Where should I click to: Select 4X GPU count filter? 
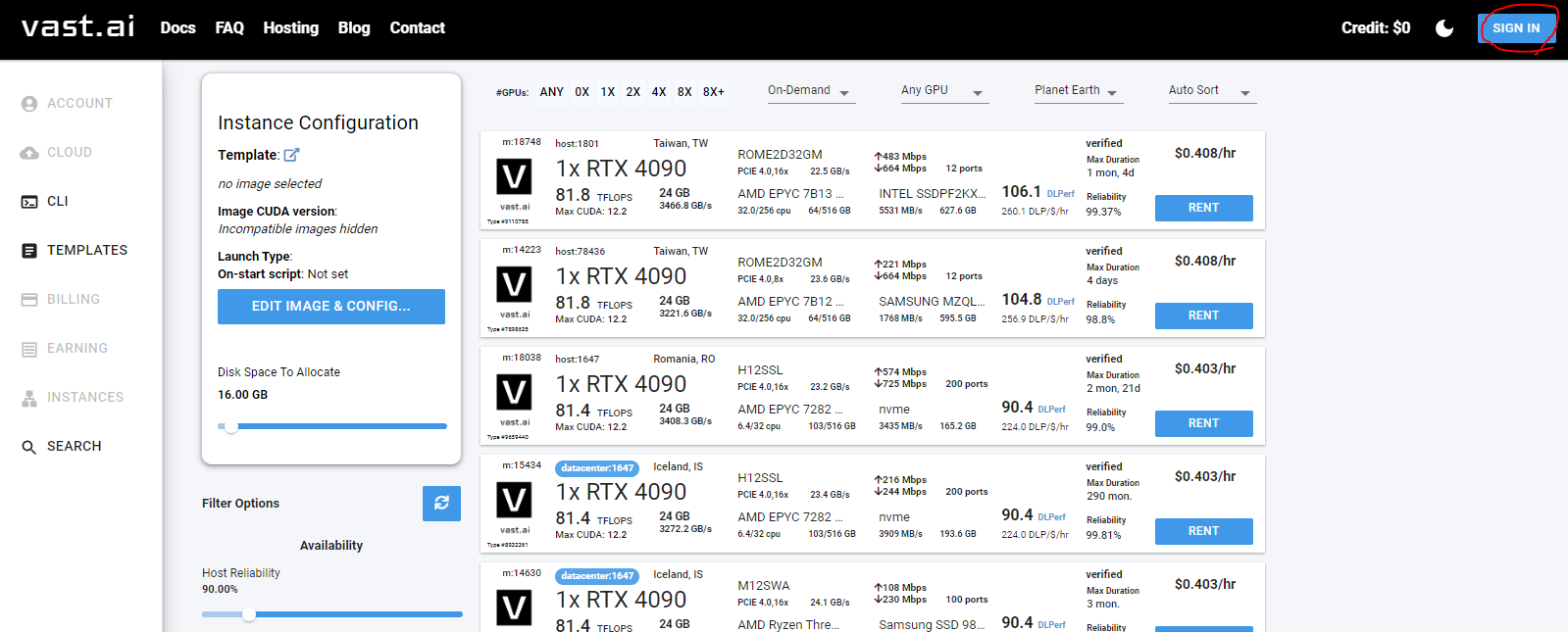click(x=659, y=92)
